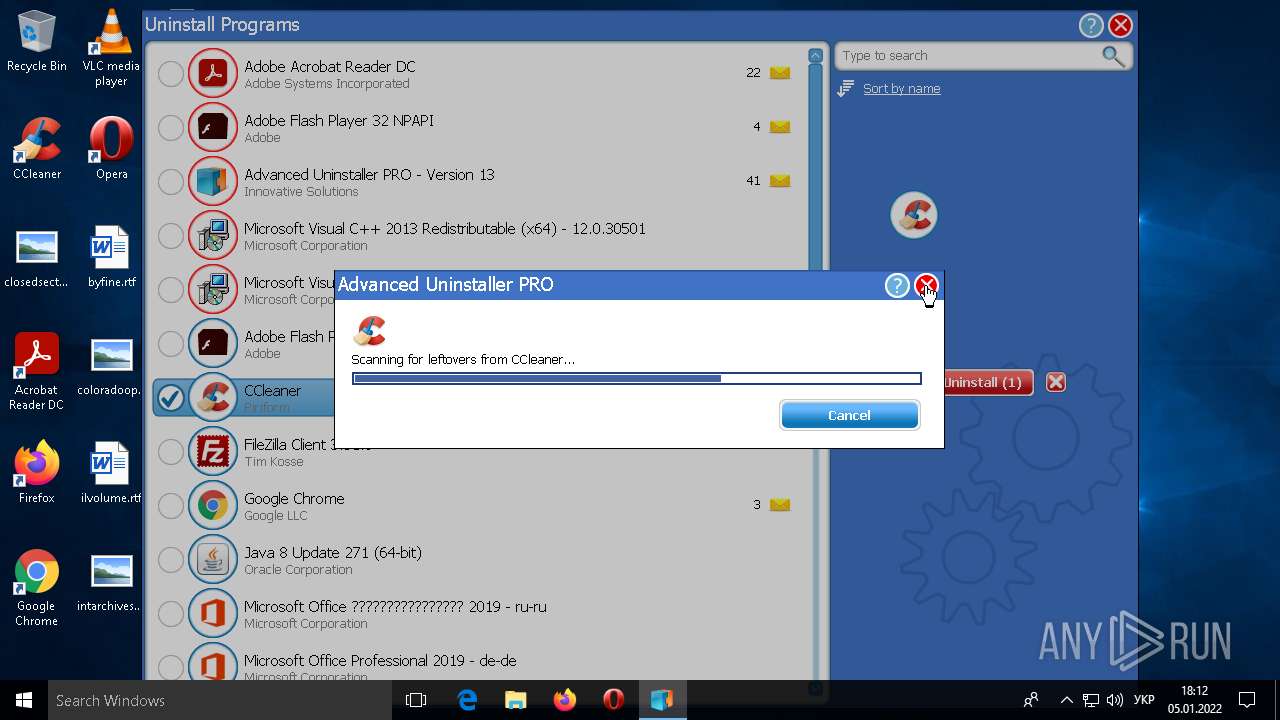Open Action Center notifications
This screenshot has width=1280, height=720.
pyautogui.click(x=1247, y=700)
